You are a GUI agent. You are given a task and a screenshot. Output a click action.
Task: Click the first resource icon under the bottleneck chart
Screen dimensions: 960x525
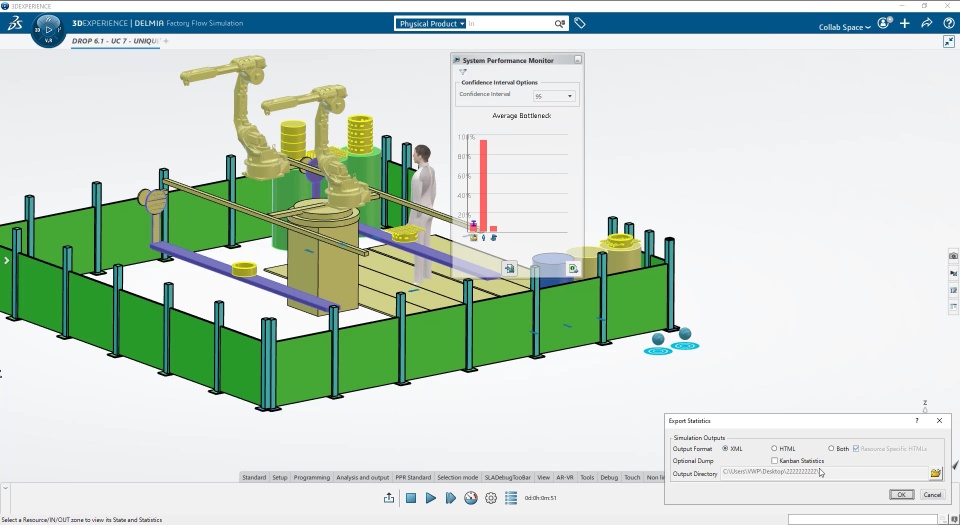click(x=473, y=237)
